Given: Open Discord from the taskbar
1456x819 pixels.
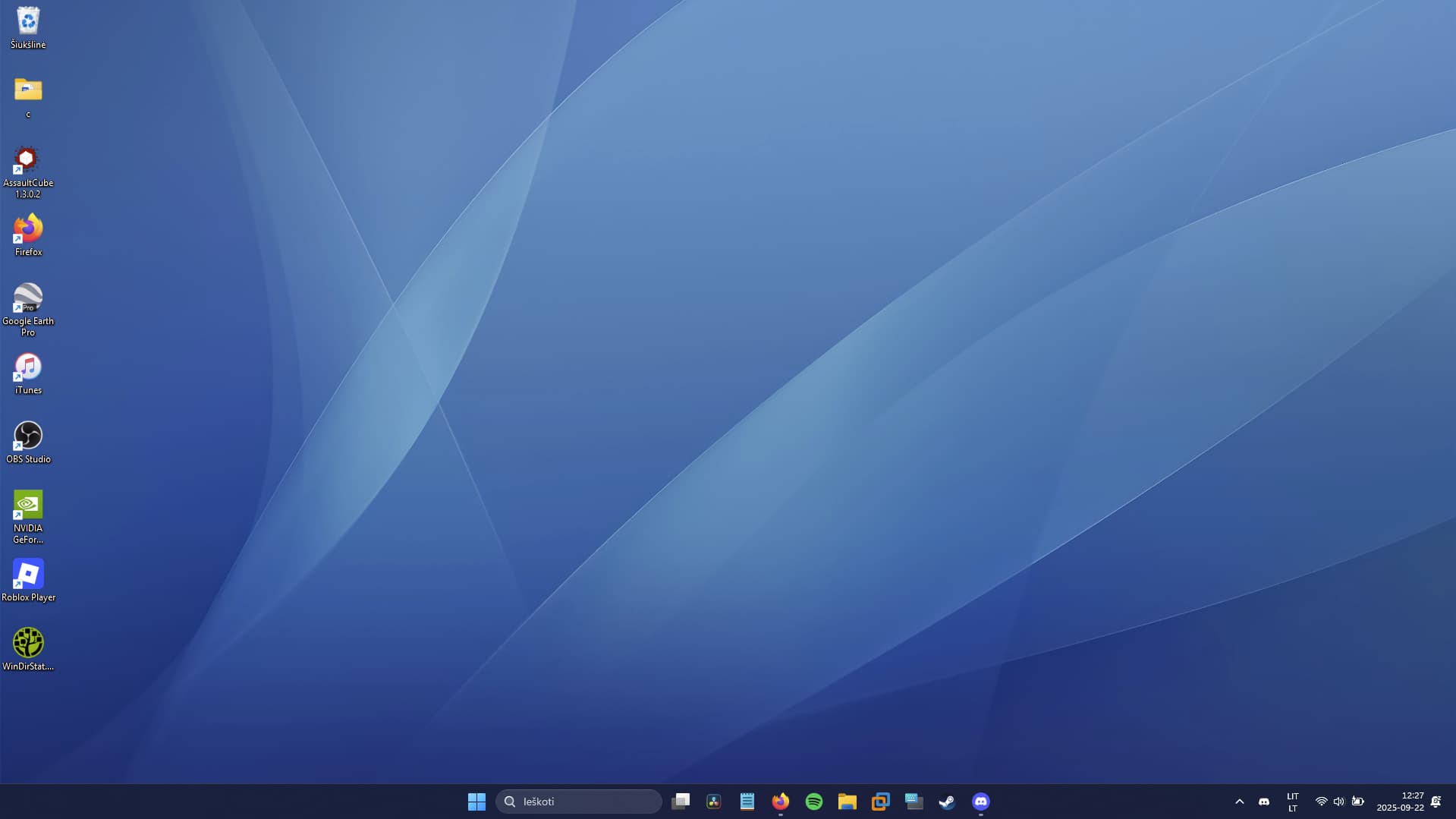Looking at the screenshot, I should click(x=981, y=802).
